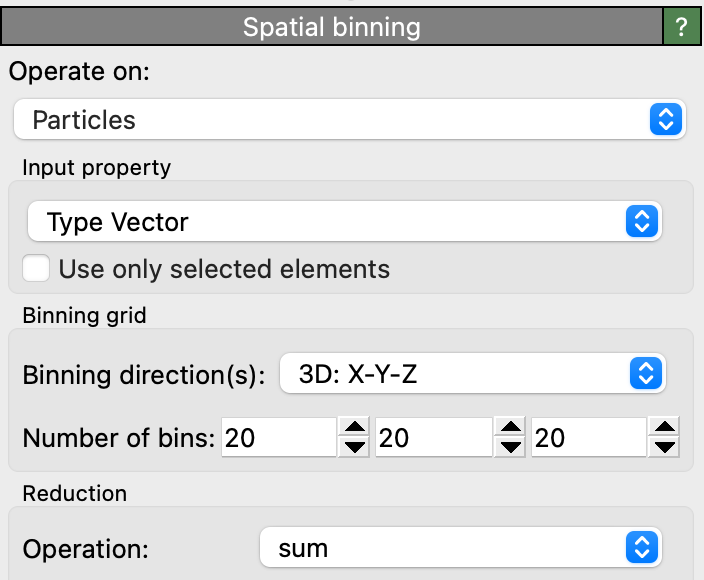
Task: Open the Spatial binning help button
Action: 682,27
